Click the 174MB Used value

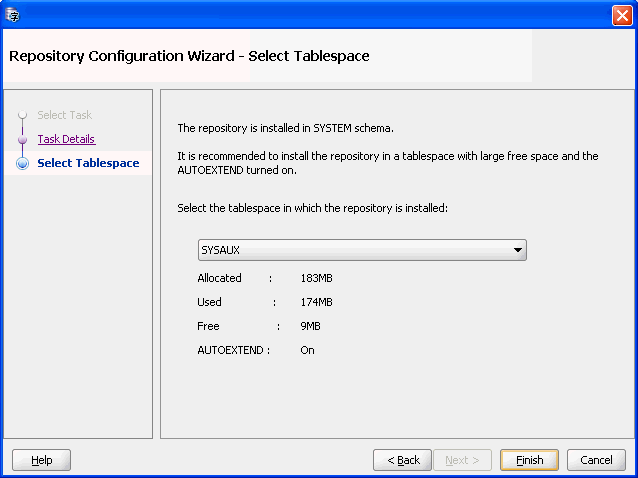317,302
